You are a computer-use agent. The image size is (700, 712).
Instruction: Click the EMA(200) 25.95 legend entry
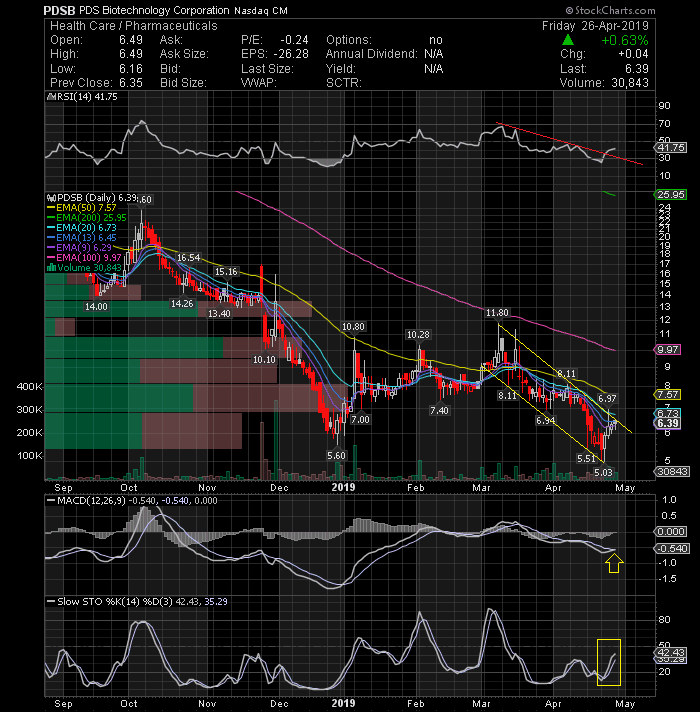(x=86, y=218)
